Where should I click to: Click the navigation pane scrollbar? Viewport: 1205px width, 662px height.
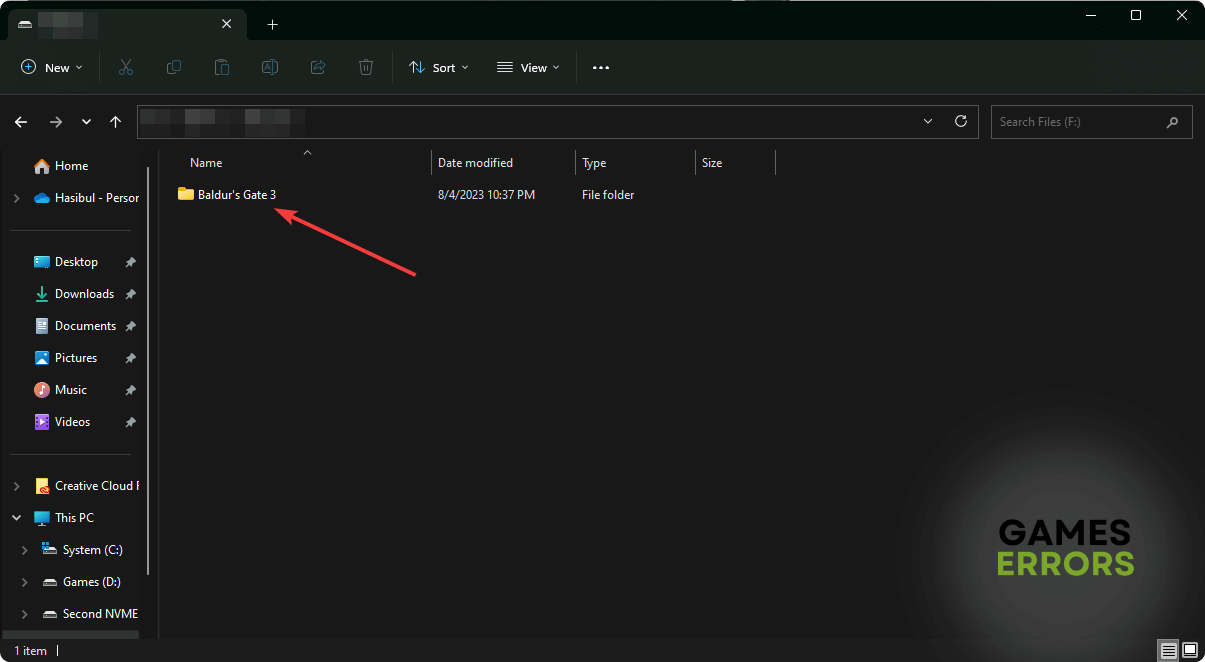pos(149,370)
